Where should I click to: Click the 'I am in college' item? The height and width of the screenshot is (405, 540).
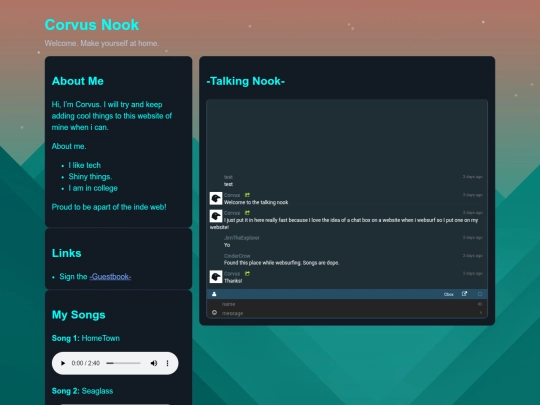point(93,188)
